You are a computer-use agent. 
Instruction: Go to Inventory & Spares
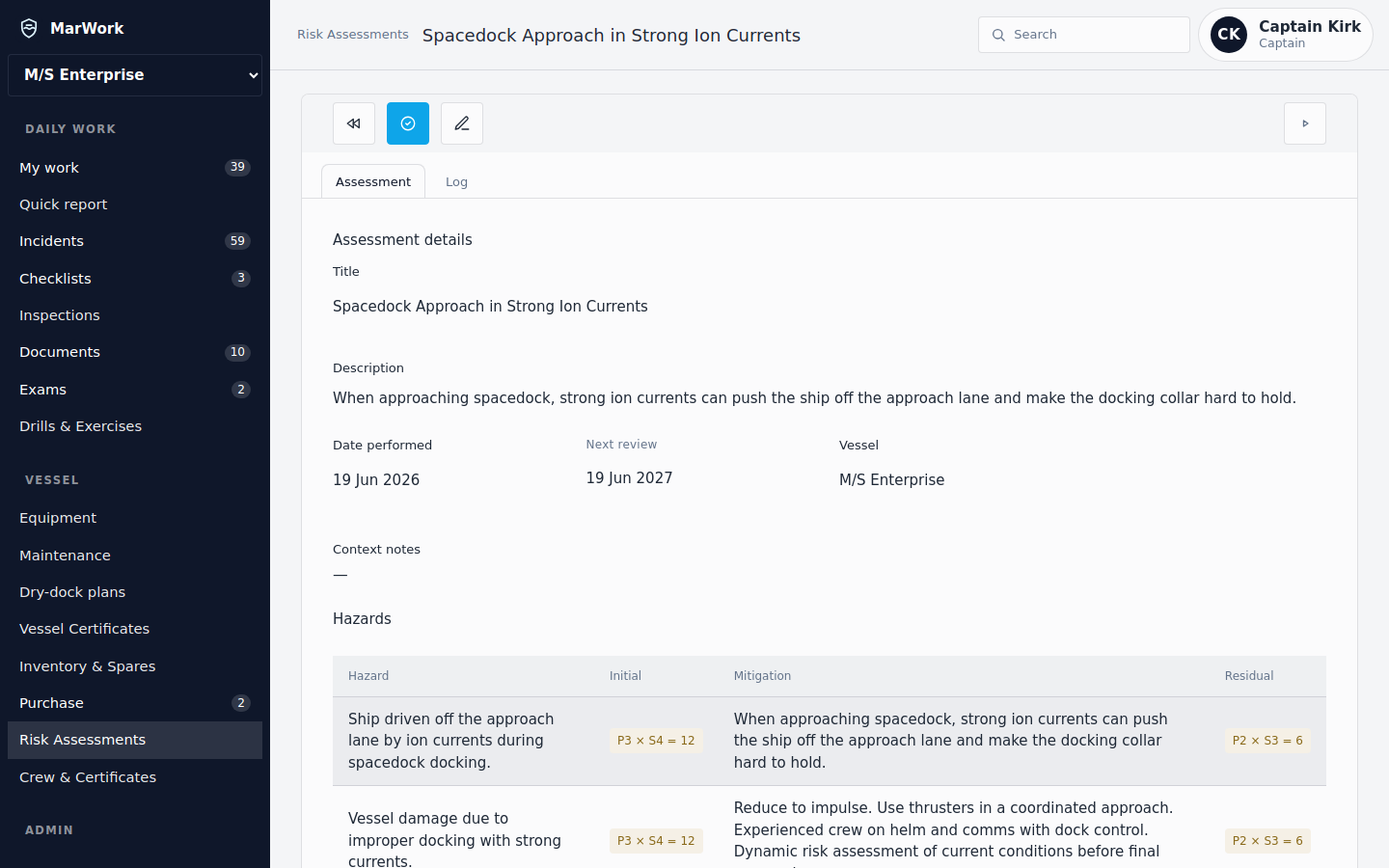[x=135, y=666]
